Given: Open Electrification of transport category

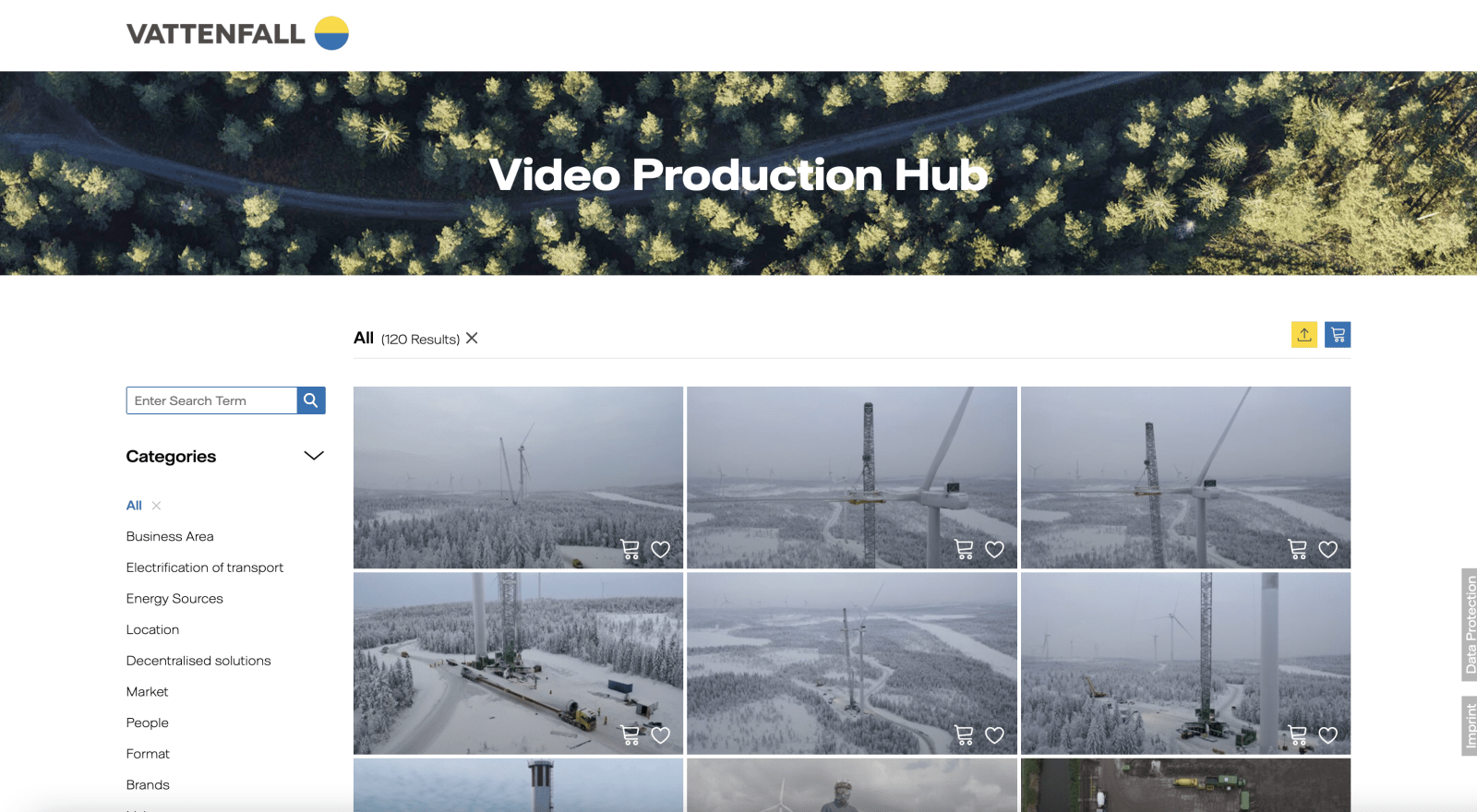Looking at the screenshot, I should [205, 567].
